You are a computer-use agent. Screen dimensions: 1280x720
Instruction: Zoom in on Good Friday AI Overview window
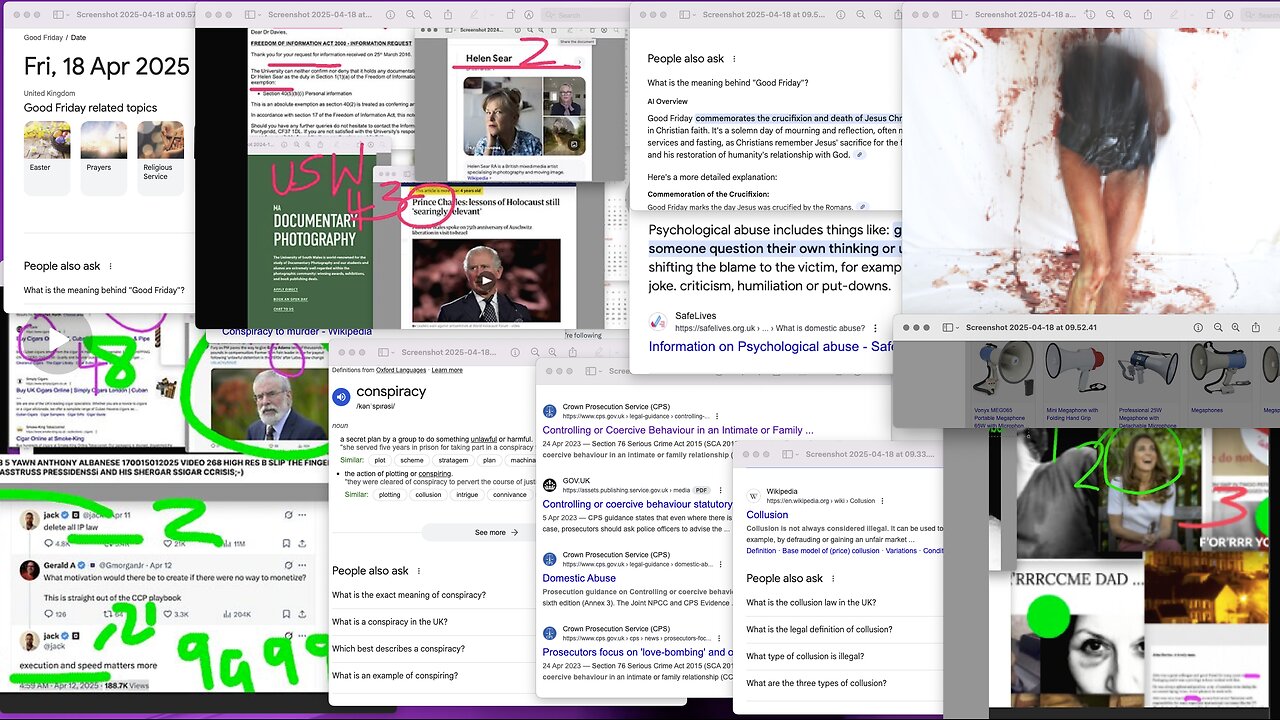pos(878,15)
